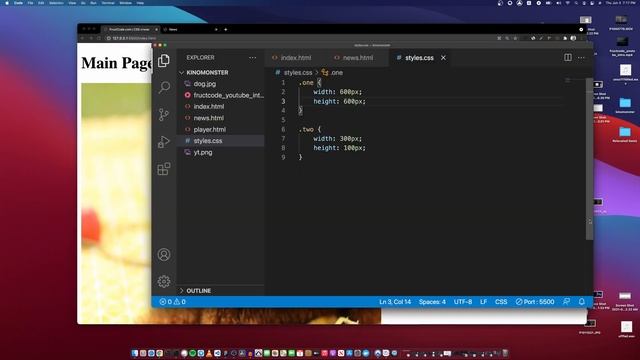
Task: Open a new tab in the browser
Action: pyautogui.click(x=226, y=29)
